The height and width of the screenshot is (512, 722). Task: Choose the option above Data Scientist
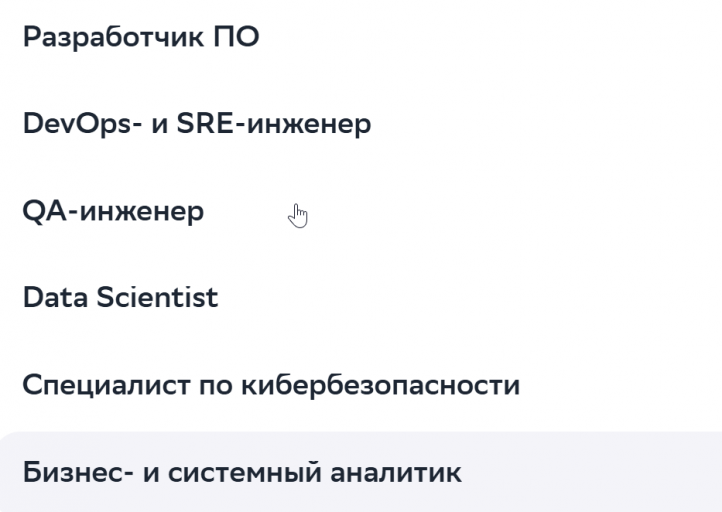(x=361, y=211)
